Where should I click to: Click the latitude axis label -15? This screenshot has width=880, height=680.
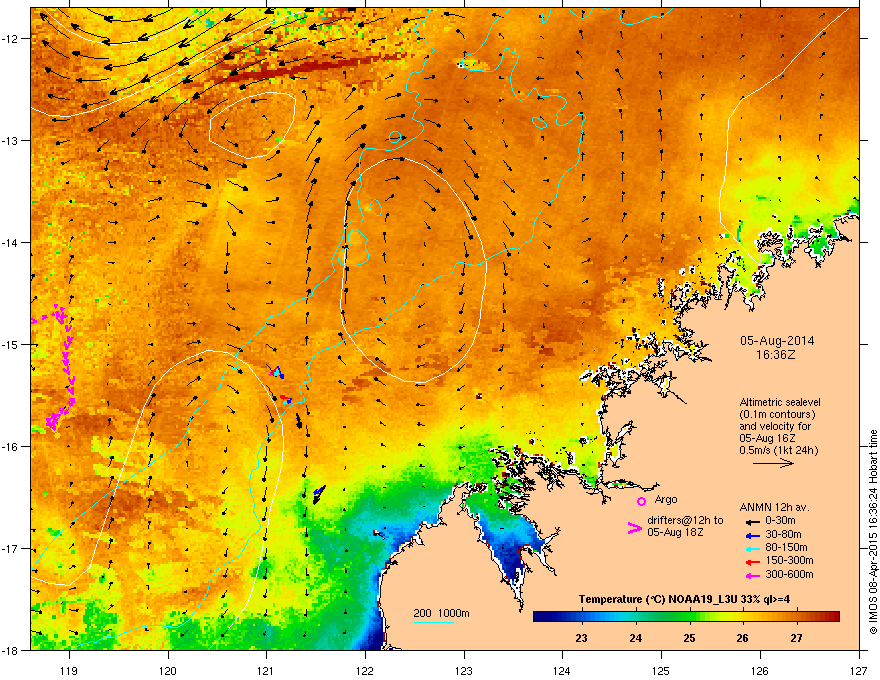11,344
